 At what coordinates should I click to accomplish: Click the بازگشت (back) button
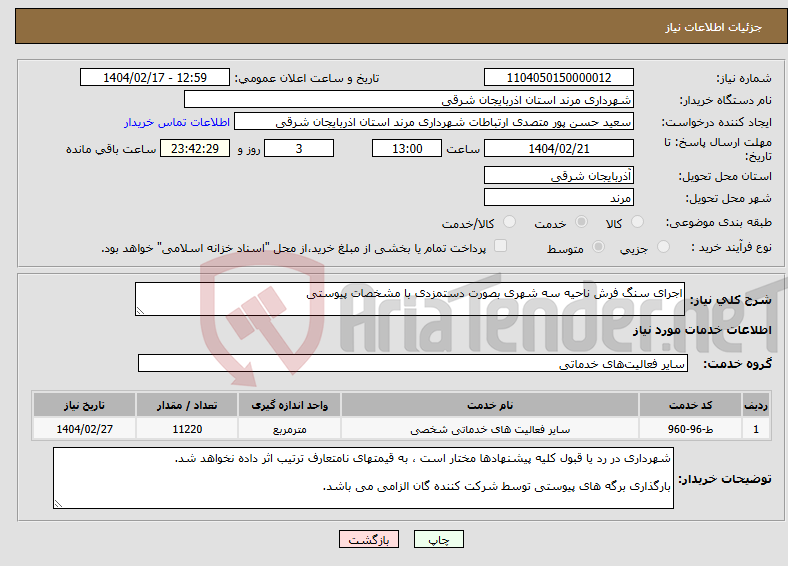(x=368, y=539)
